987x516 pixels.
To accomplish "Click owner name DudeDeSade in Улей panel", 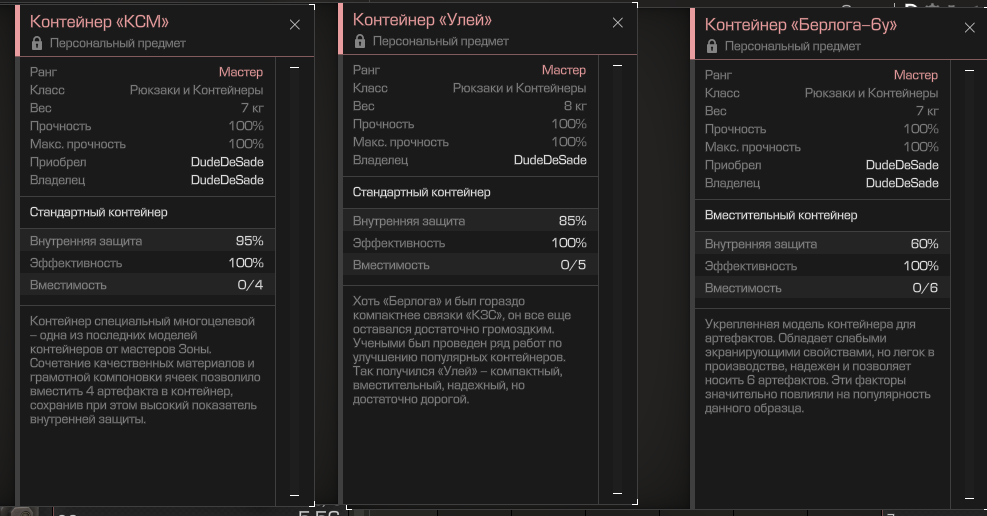I will click(550, 160).
